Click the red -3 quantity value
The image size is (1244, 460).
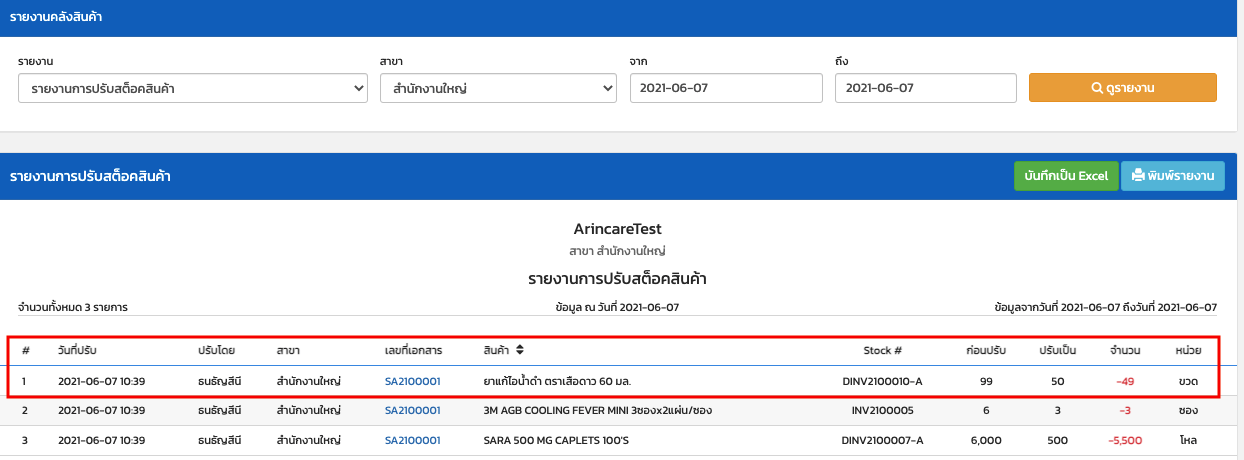[1125, 410]
